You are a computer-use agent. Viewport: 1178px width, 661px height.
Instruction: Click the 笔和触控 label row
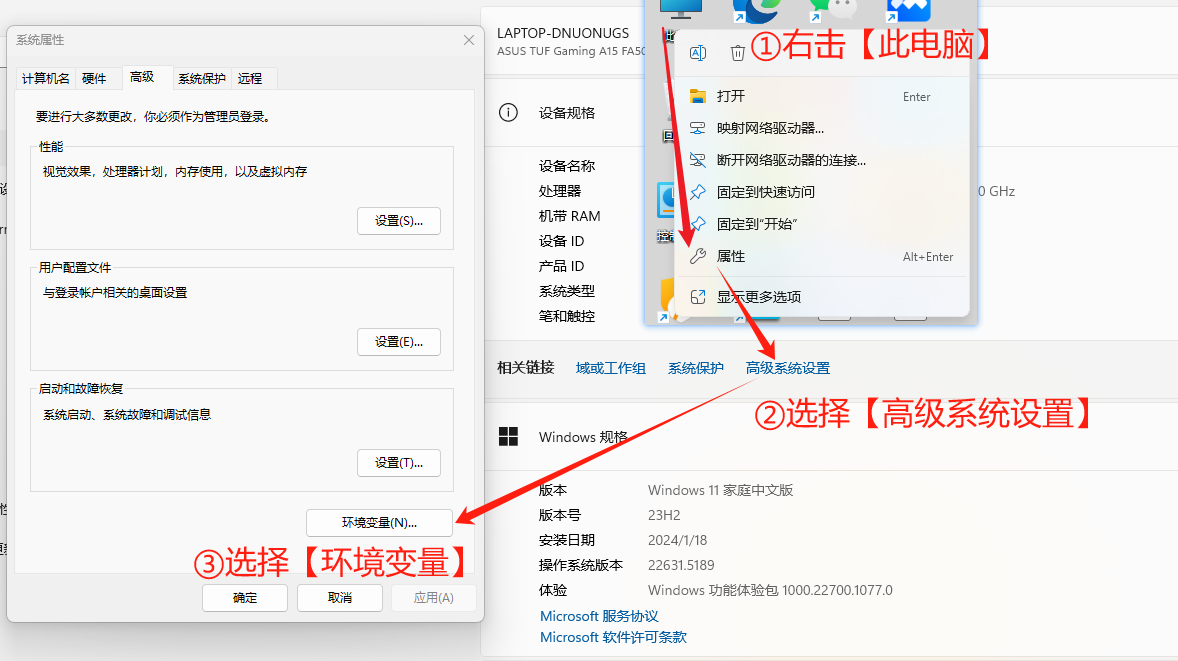pyautogui.click(x=566, y=316)
